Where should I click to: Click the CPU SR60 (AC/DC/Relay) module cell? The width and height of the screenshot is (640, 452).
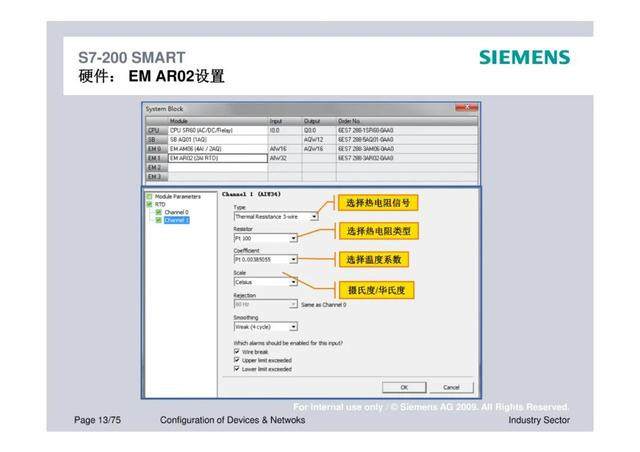[x=218, y=130]
